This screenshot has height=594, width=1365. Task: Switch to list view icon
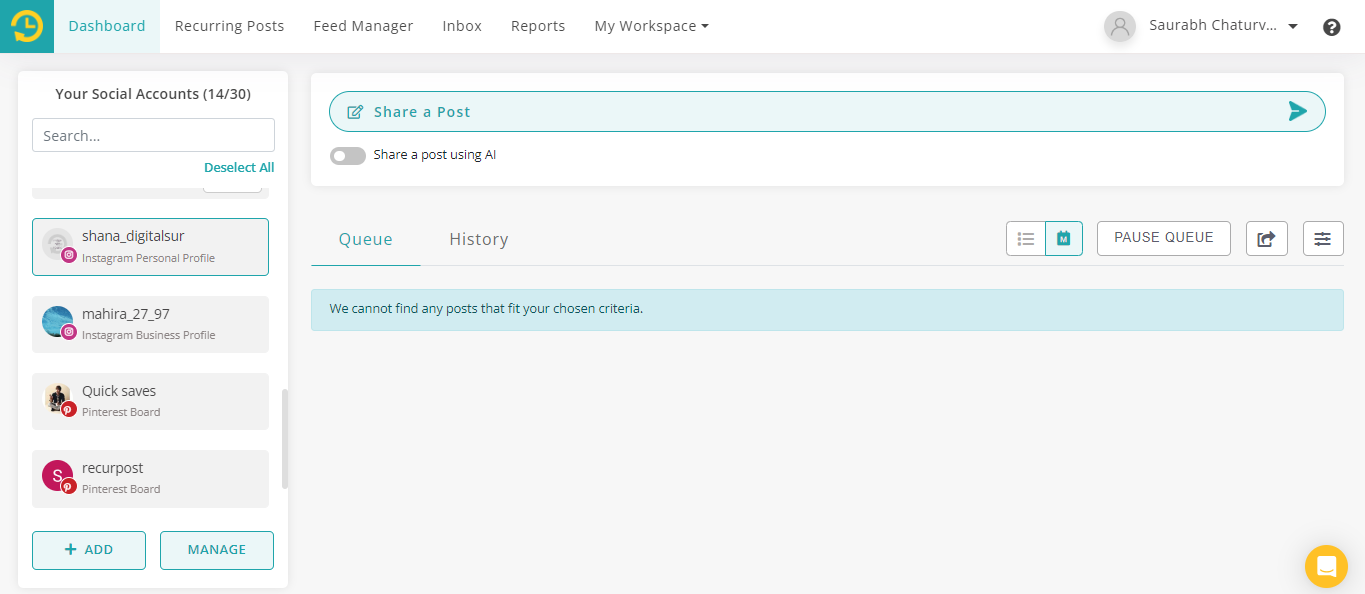coord(1025,238)
